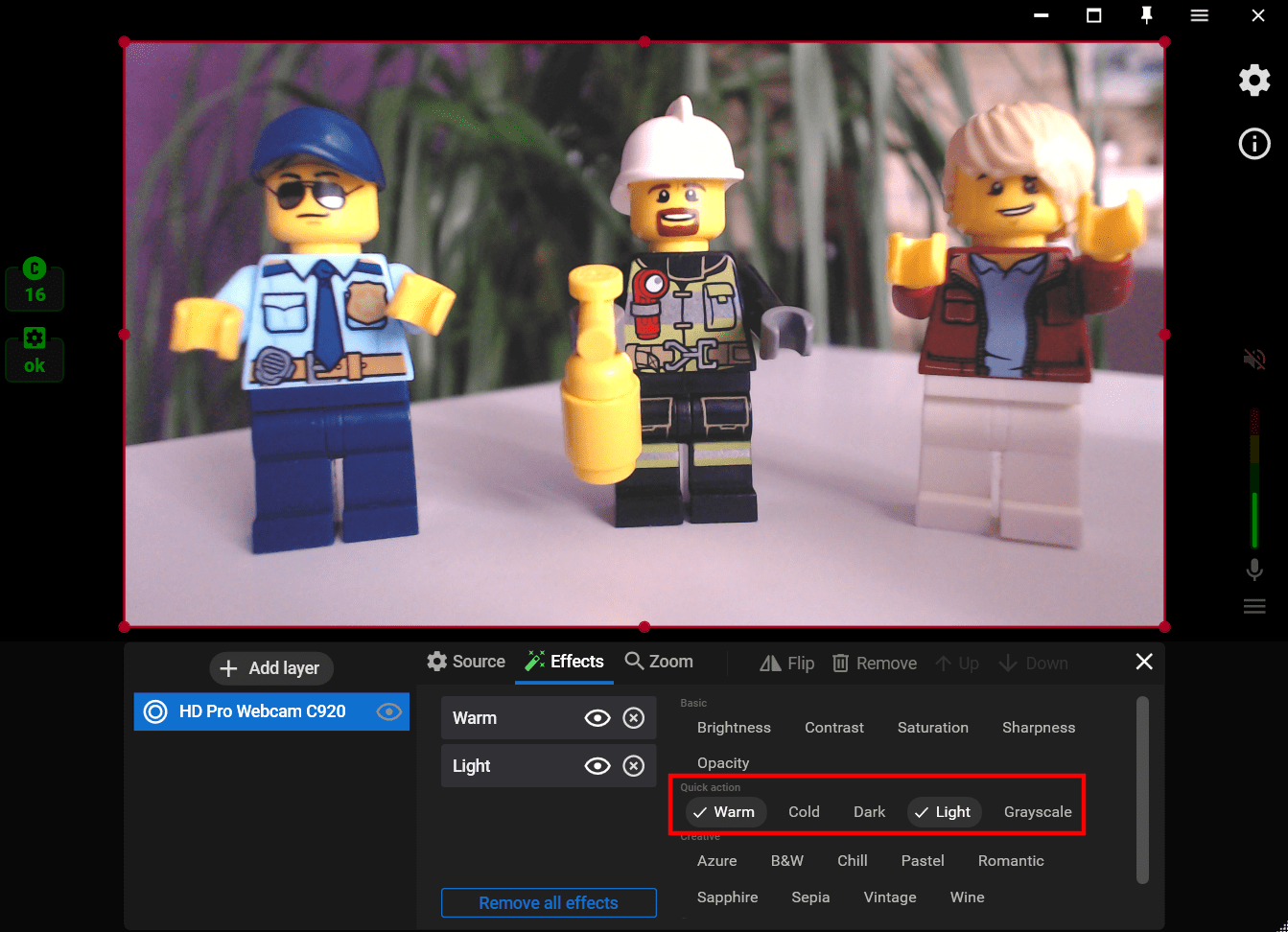Remove the Warm effect with X icon
Viewport: 1288px width, 932px height.
(633, 718)
